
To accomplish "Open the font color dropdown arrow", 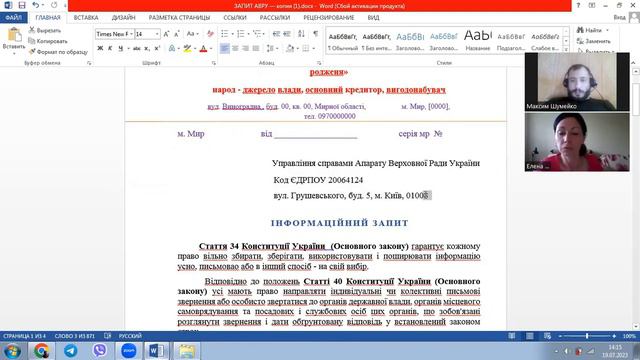I will (x=211, y=49).
